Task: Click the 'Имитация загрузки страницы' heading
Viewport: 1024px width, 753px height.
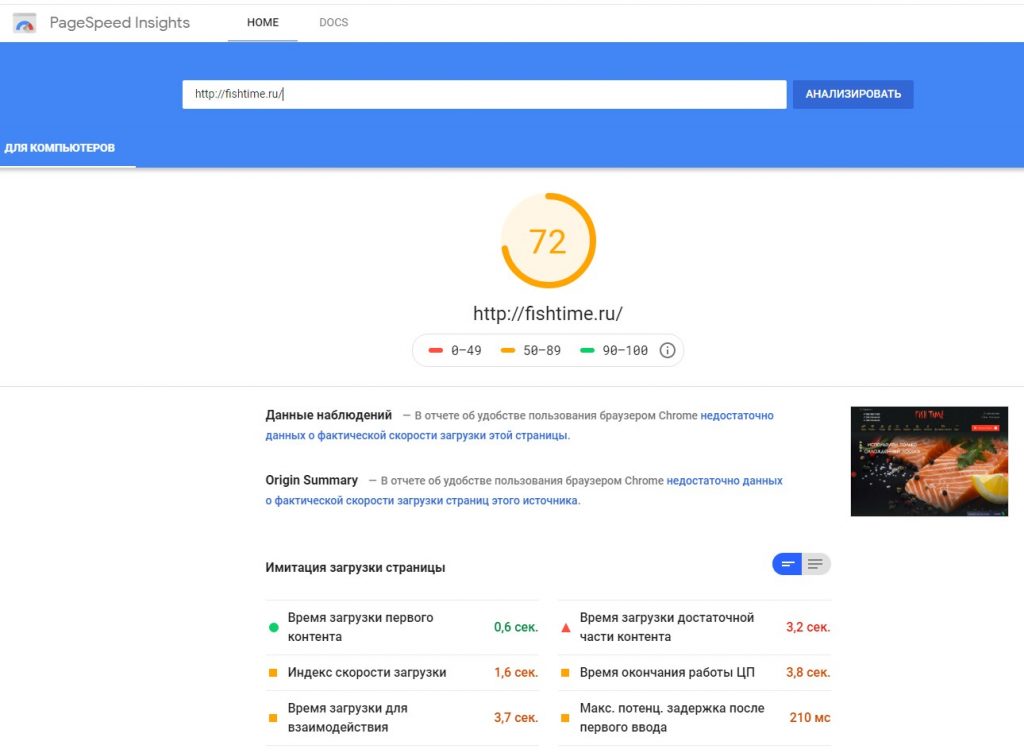Action: pos(355,568)
